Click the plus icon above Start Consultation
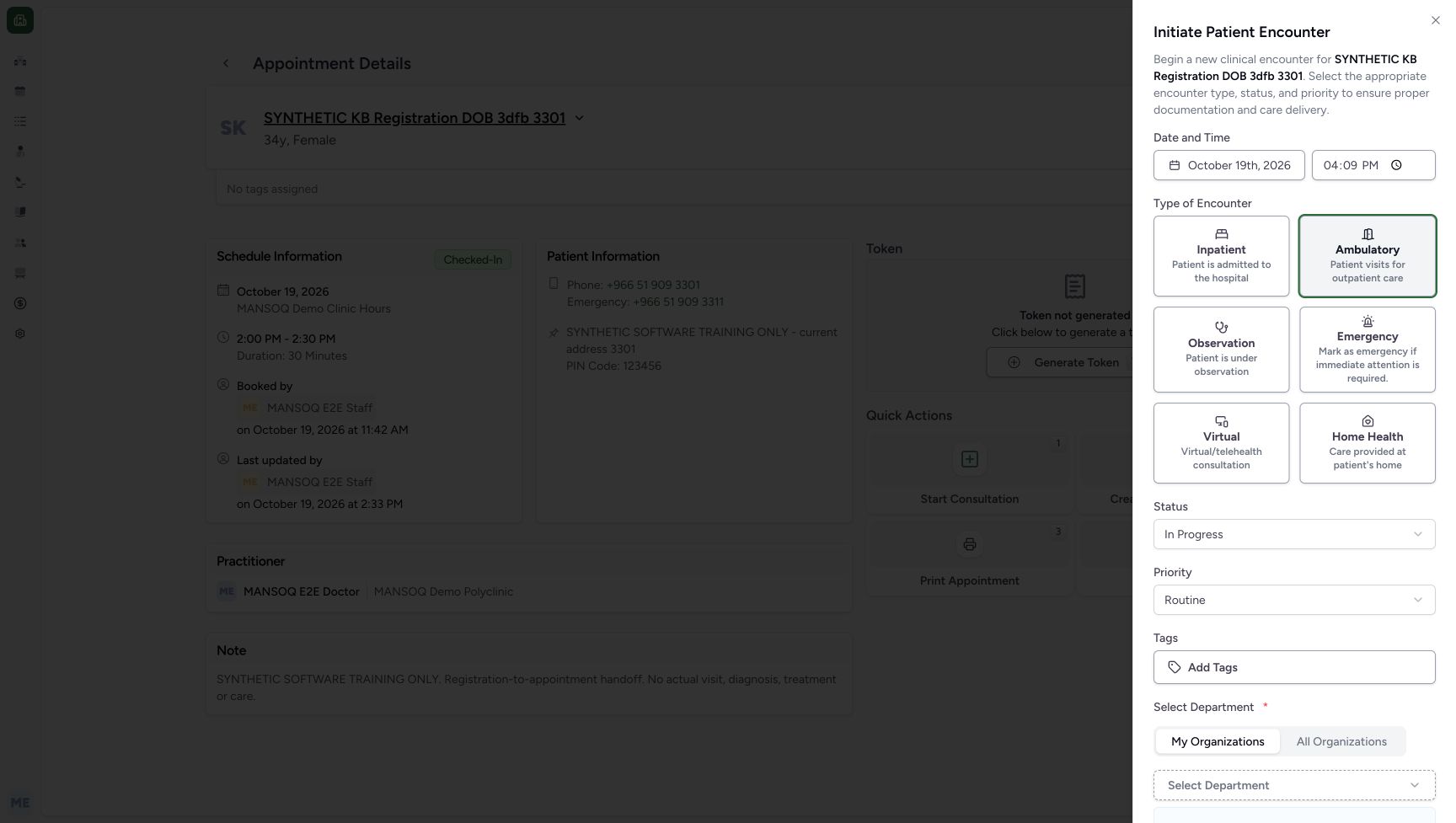 [970, 459]
